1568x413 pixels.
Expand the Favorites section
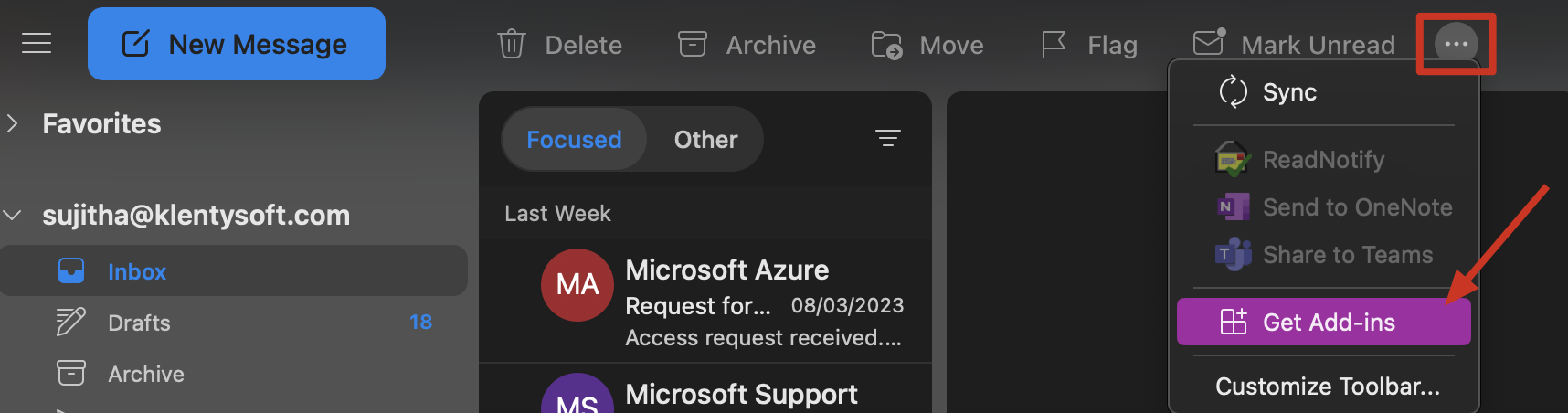(x=13, y=123)
